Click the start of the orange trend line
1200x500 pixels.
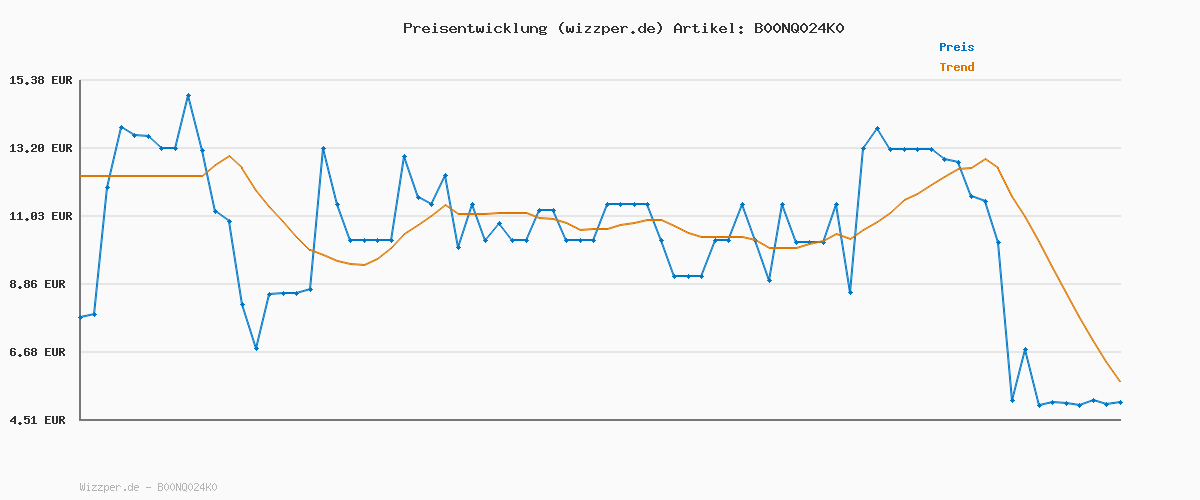(x=81, y=176)
